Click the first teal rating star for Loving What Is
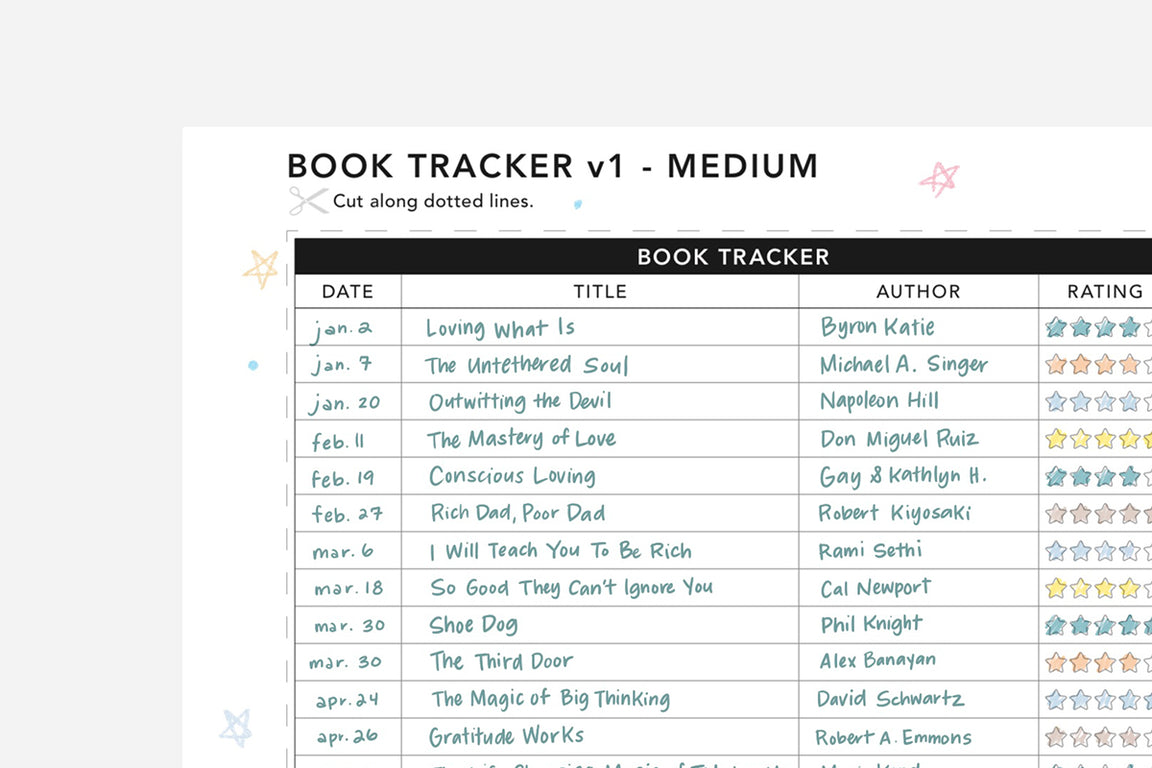The image size is (1152, 768). click(x=1056, y=327)
